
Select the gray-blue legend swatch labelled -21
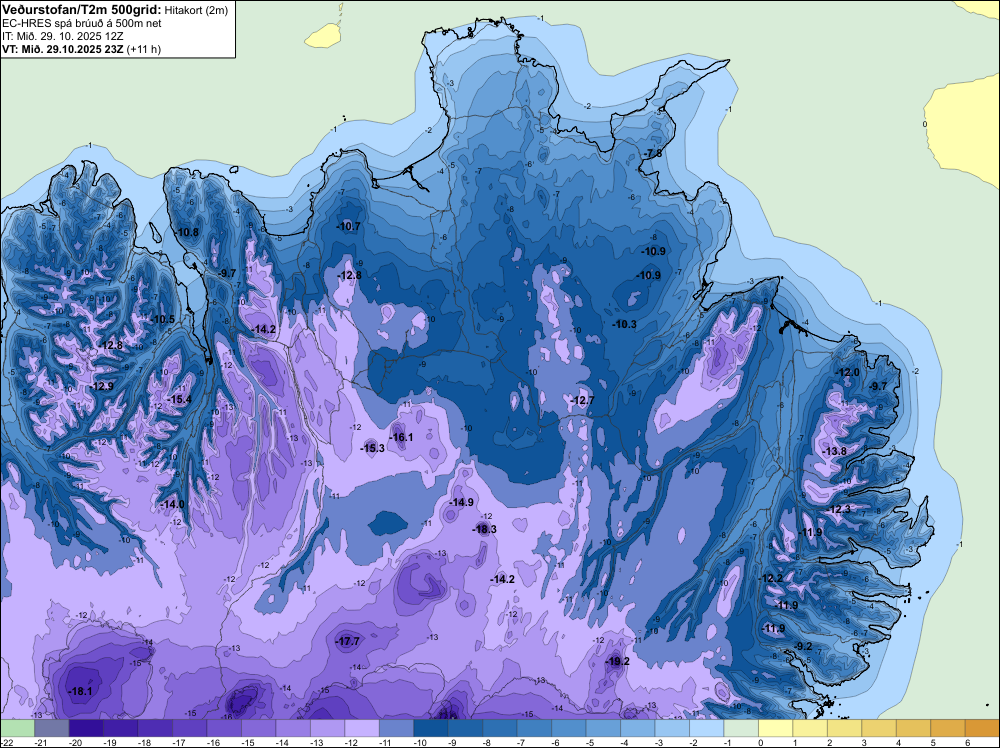click(x=52, y=728)
